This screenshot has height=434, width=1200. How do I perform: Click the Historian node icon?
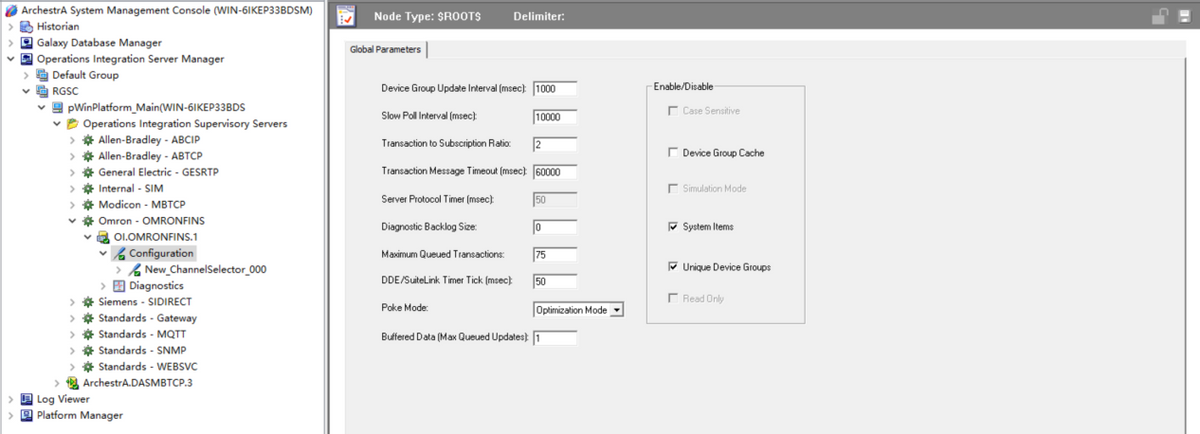coord(27,27)
